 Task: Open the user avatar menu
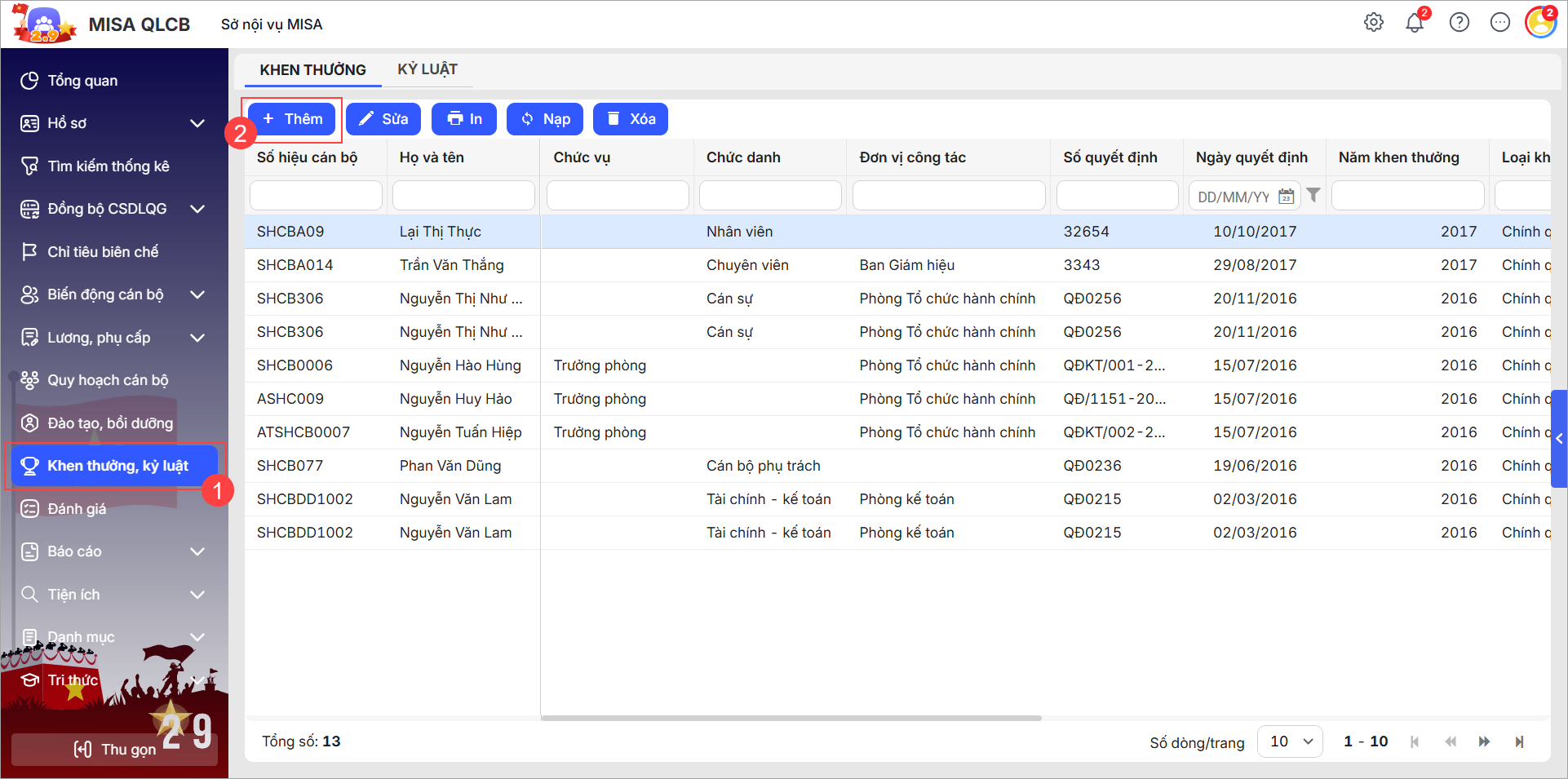(x=1540, y=23)
